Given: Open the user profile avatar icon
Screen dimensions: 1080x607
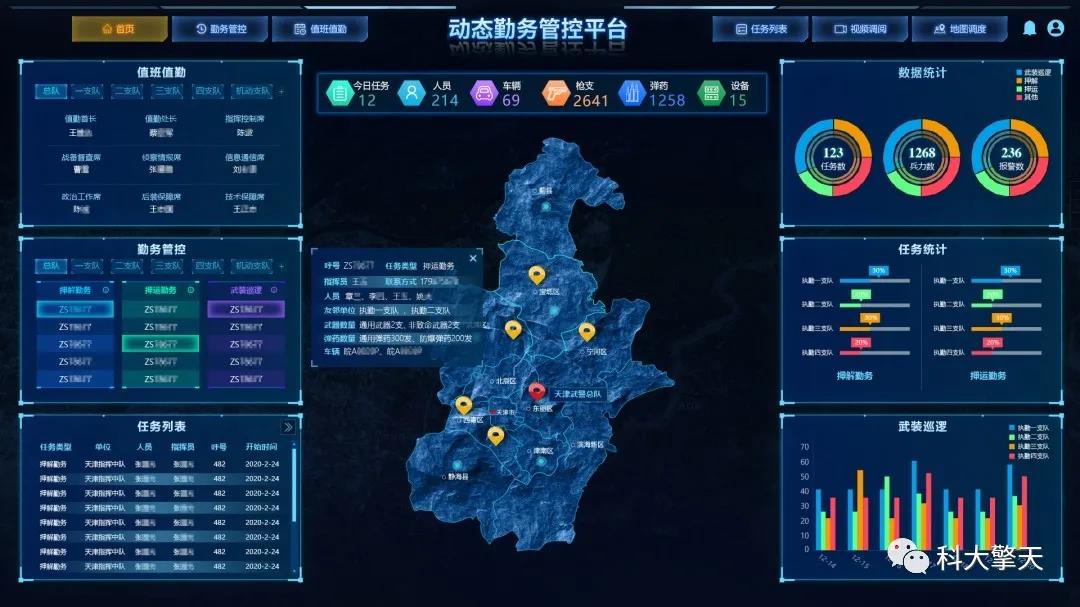Looking at the screenshot, I should click(x=1055, y=28).
